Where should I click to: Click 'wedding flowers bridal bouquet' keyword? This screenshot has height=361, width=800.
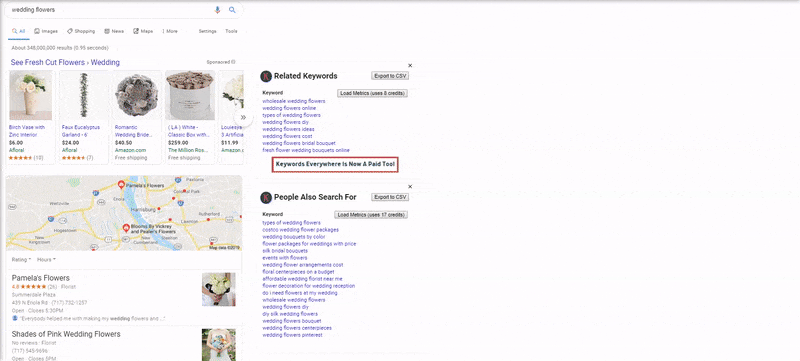pos(299,143)
